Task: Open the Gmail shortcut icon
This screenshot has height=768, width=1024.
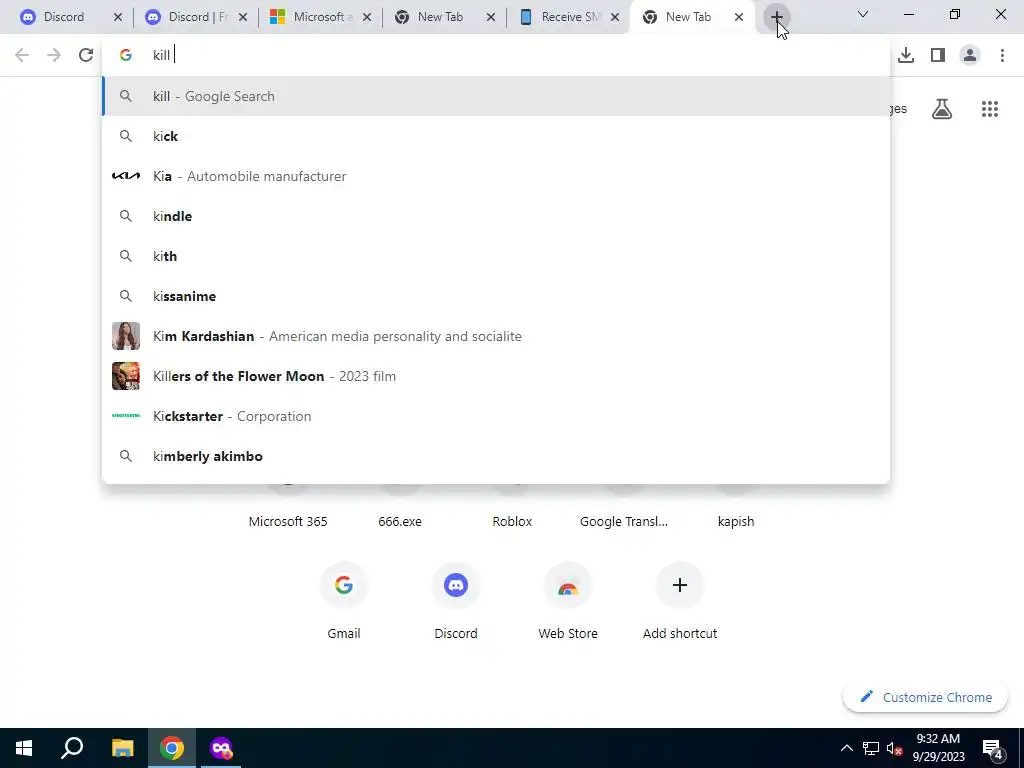Action: 344,585
